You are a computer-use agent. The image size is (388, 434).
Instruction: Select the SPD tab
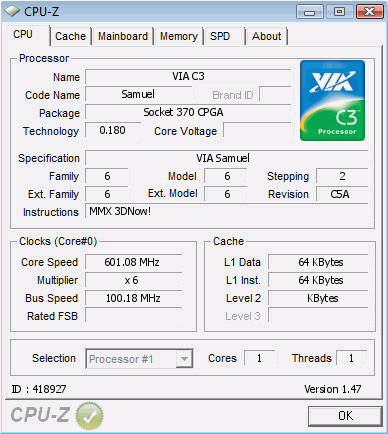click(221, 36)
